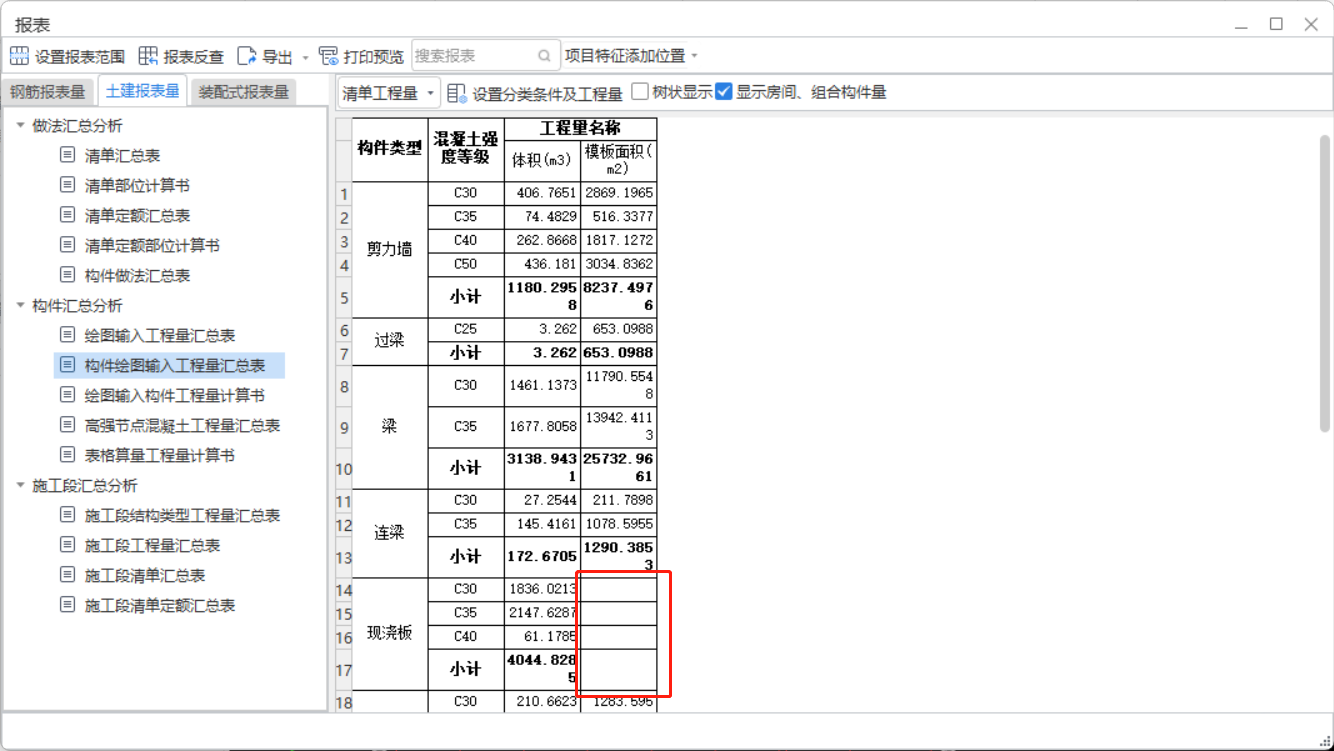Click the resize grip in window corner
The image size is (1334, 751).
tap(1325, 742)
